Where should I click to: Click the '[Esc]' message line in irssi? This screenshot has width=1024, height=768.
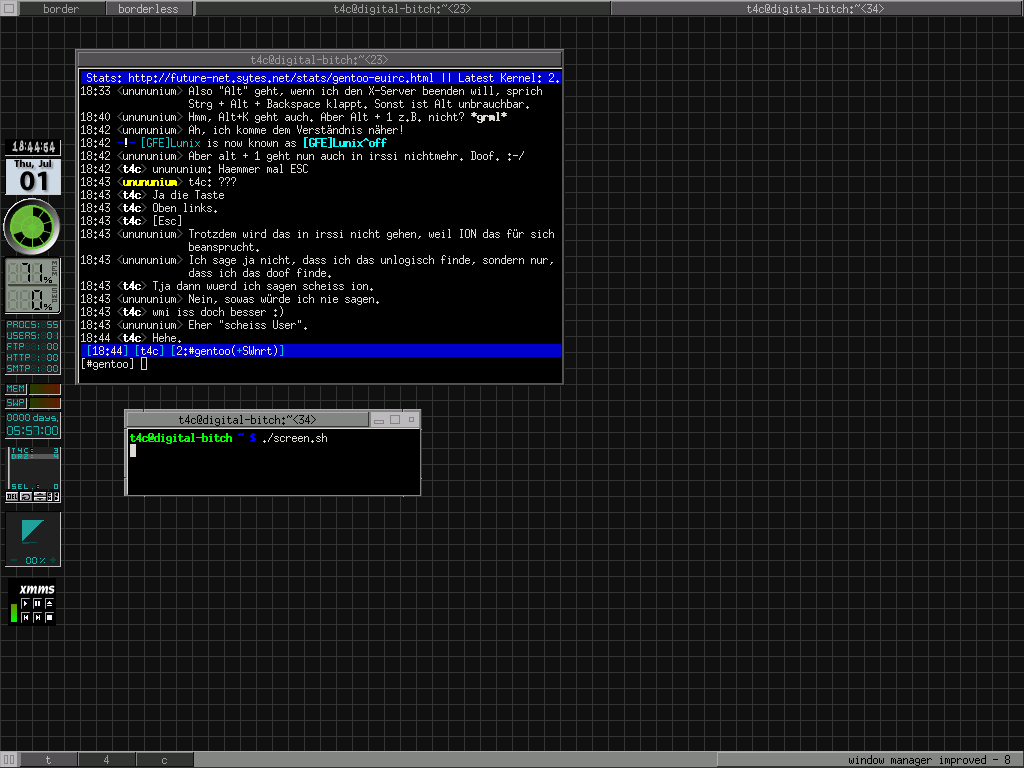click(x=167, y=221)
